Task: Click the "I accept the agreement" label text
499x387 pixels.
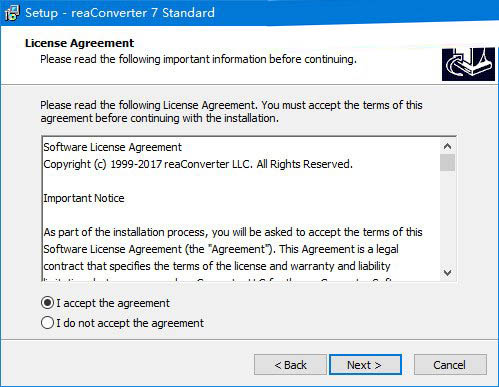Action: coord(113,303)
